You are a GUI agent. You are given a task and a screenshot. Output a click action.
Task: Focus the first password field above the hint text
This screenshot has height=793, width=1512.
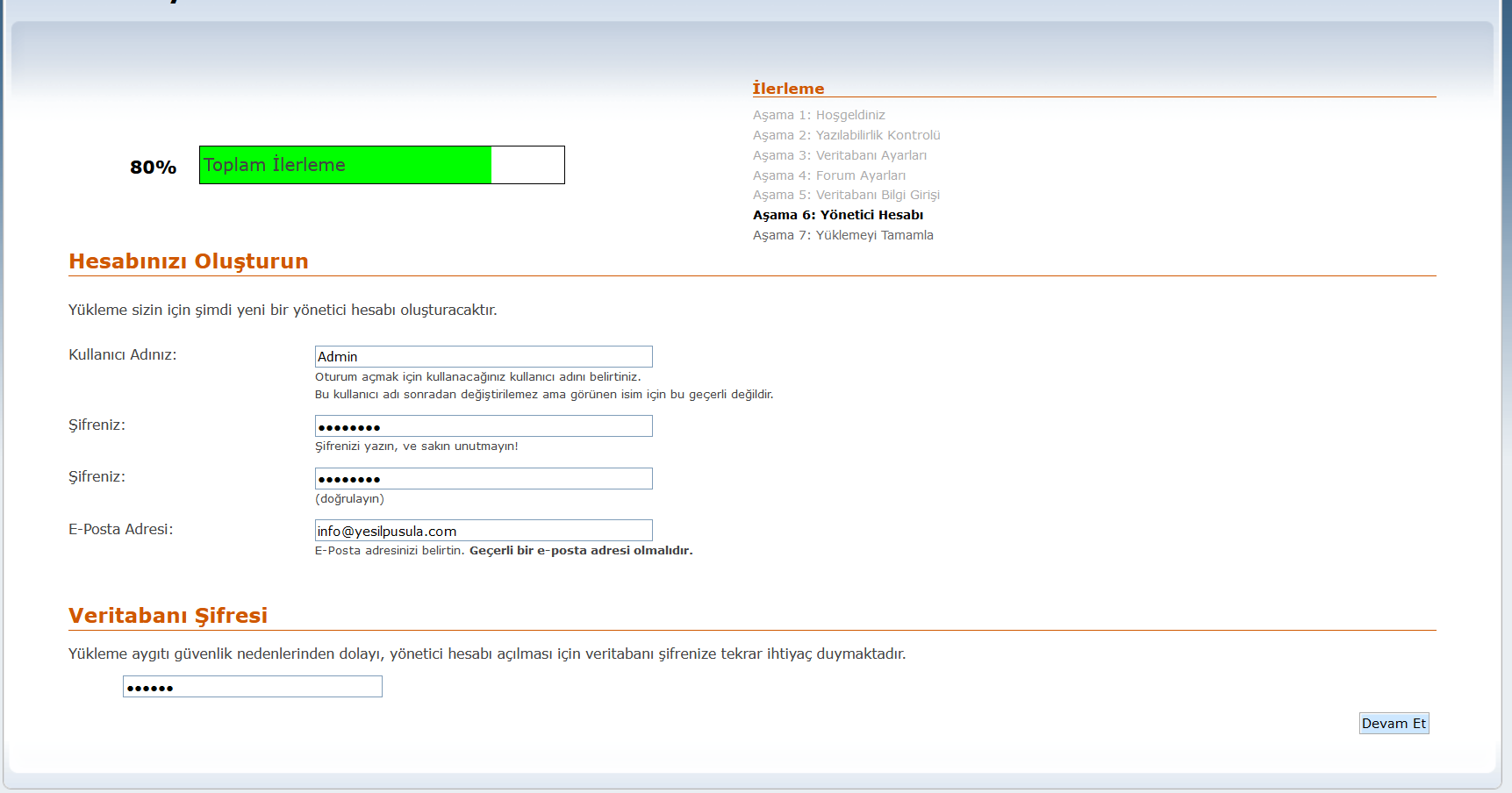(x=483, y=426)
